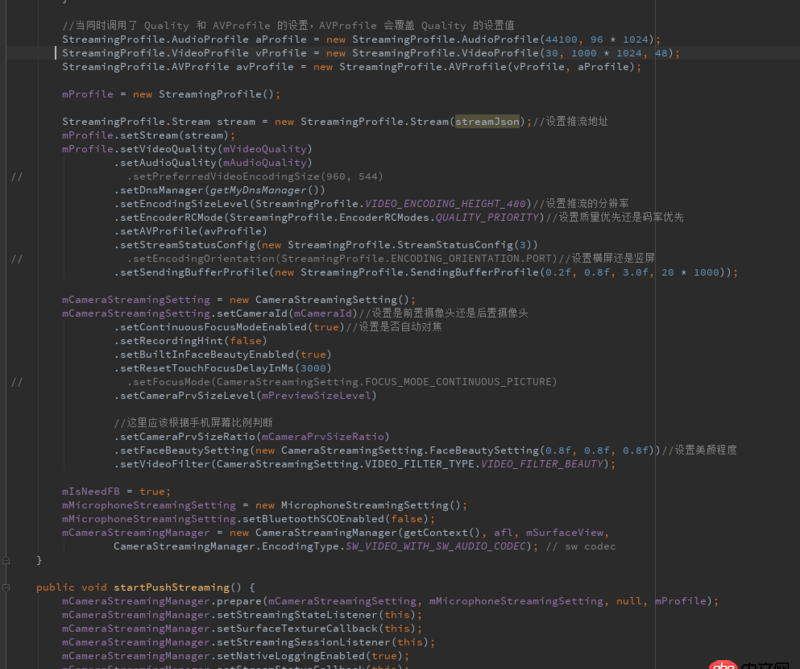800x669 pixels.
Task: Click the setFaceBeautySetting method call
Action: coord(184,451)
